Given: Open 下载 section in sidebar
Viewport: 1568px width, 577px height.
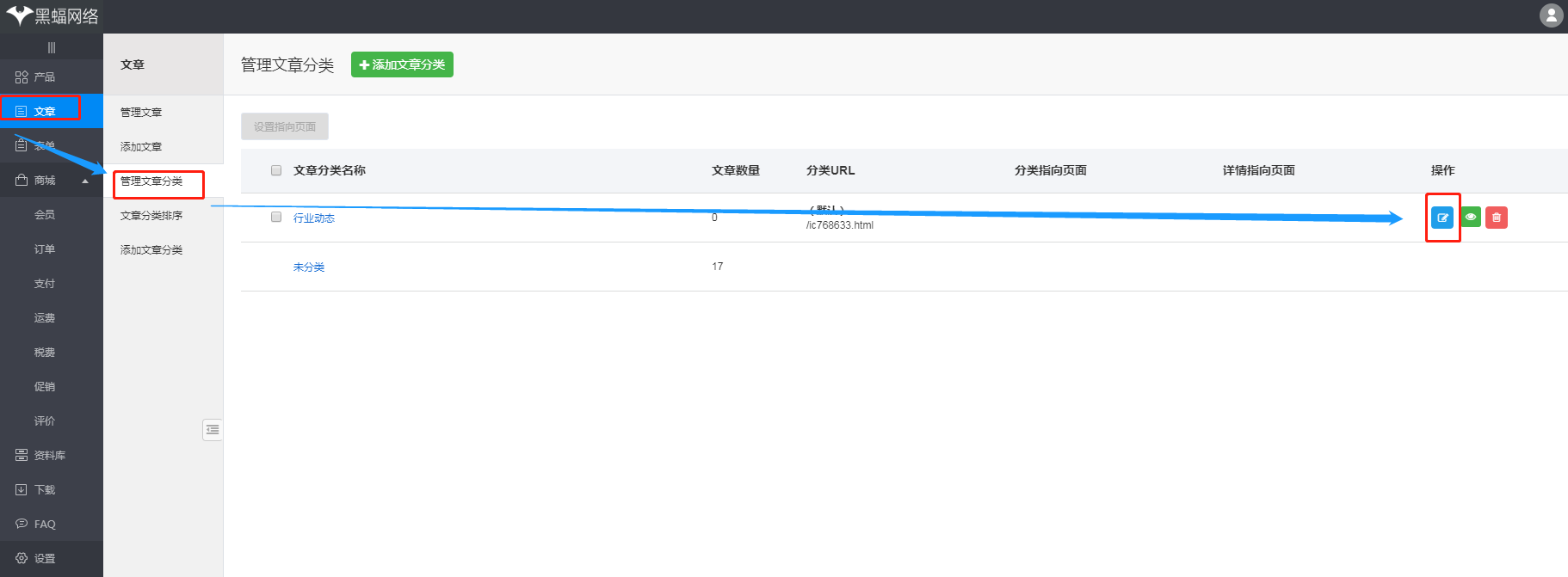Looking at the screenshot, I should 44,490.
